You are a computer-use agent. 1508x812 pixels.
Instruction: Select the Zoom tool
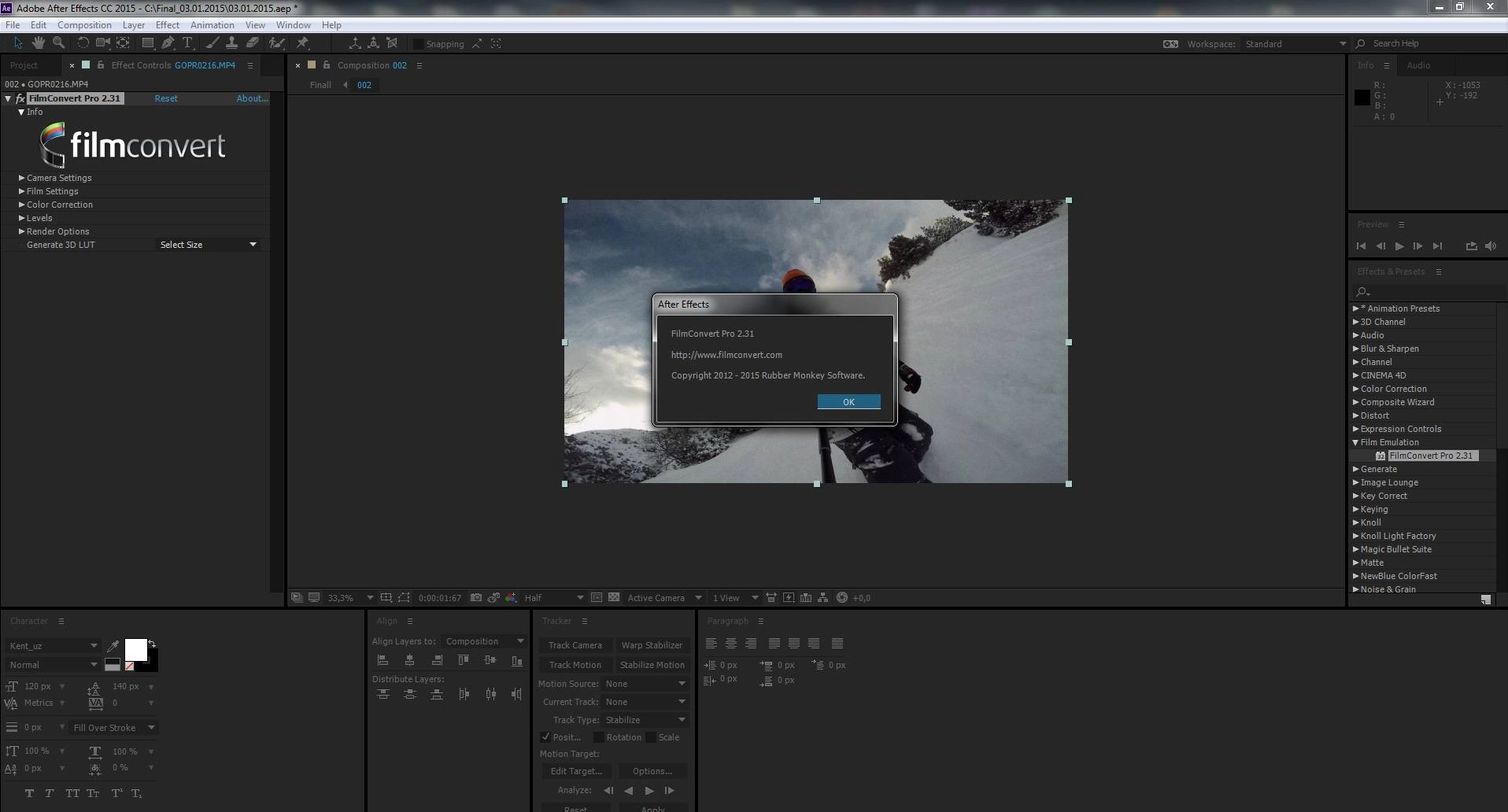click(58, 43)
